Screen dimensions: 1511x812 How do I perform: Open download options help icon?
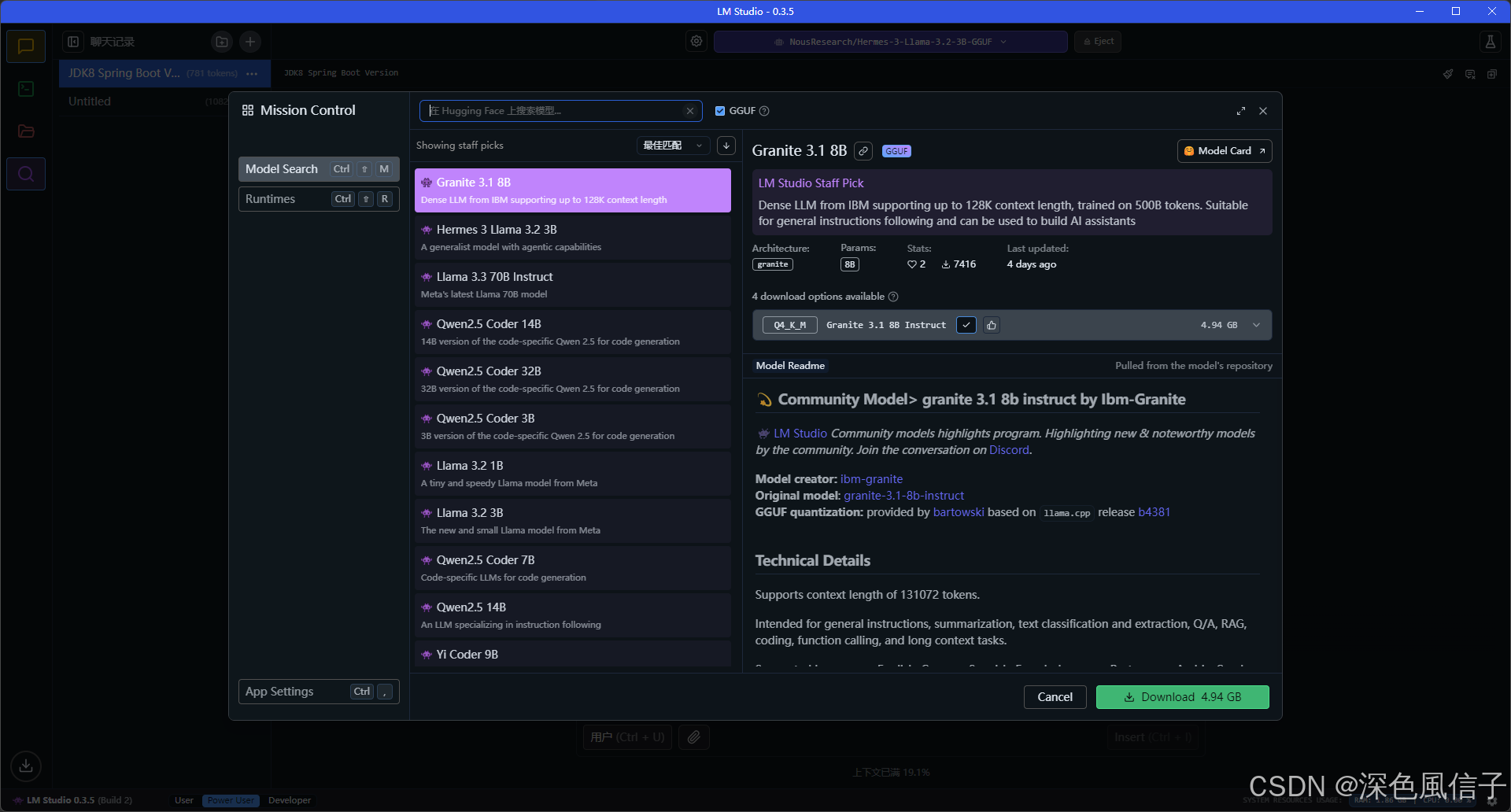click(x=893, y=297)
